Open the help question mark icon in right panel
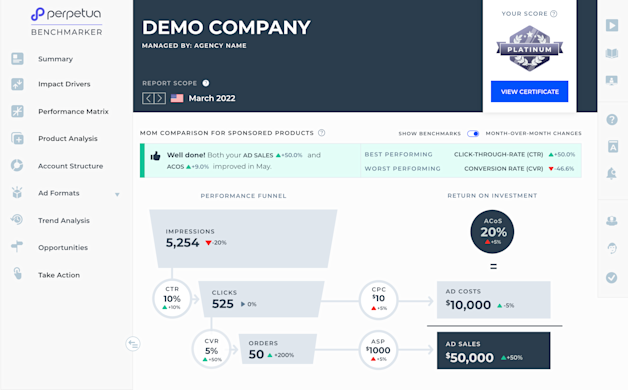This screenshot has width=628, height=390. click(x=612, y=119)
